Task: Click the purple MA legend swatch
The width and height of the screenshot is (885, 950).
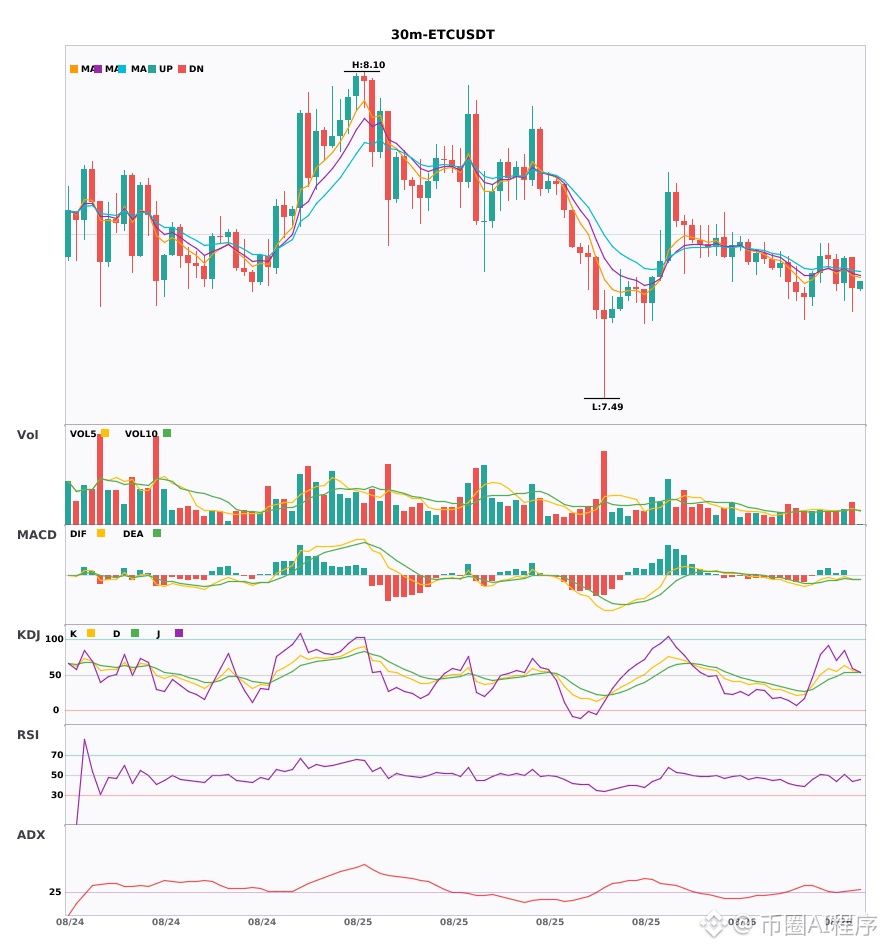Action: click(98, 69)
